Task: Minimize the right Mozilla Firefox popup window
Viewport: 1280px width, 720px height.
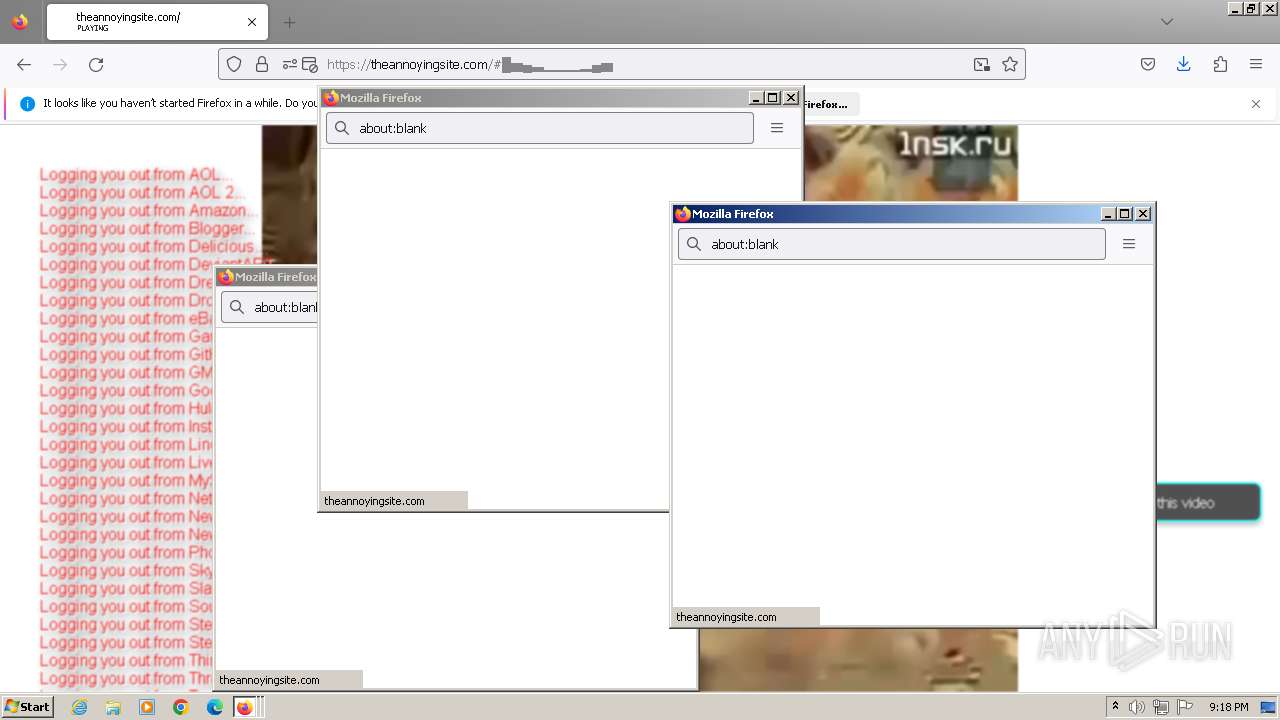Action: tap(1108, 214)
